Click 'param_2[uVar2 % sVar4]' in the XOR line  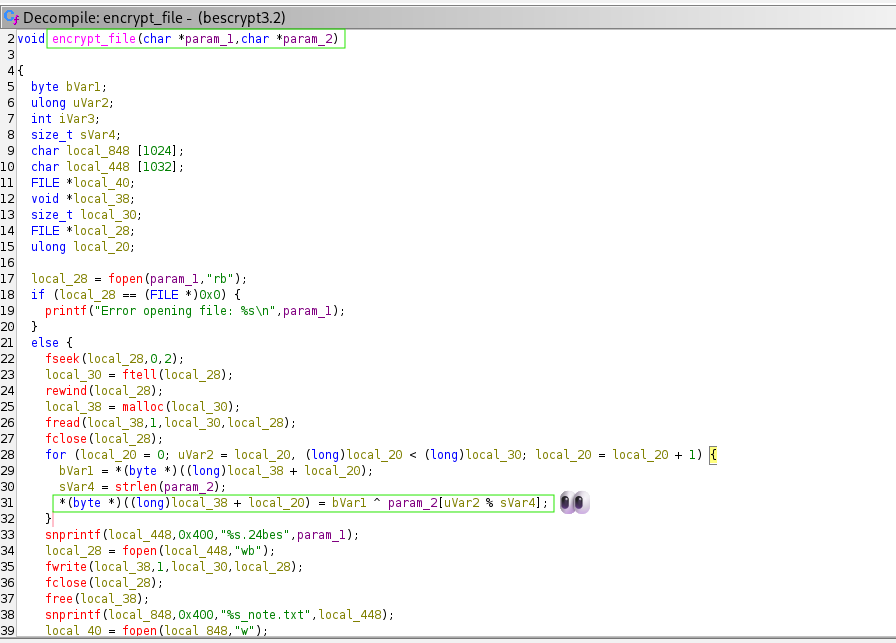coord(464,502)
